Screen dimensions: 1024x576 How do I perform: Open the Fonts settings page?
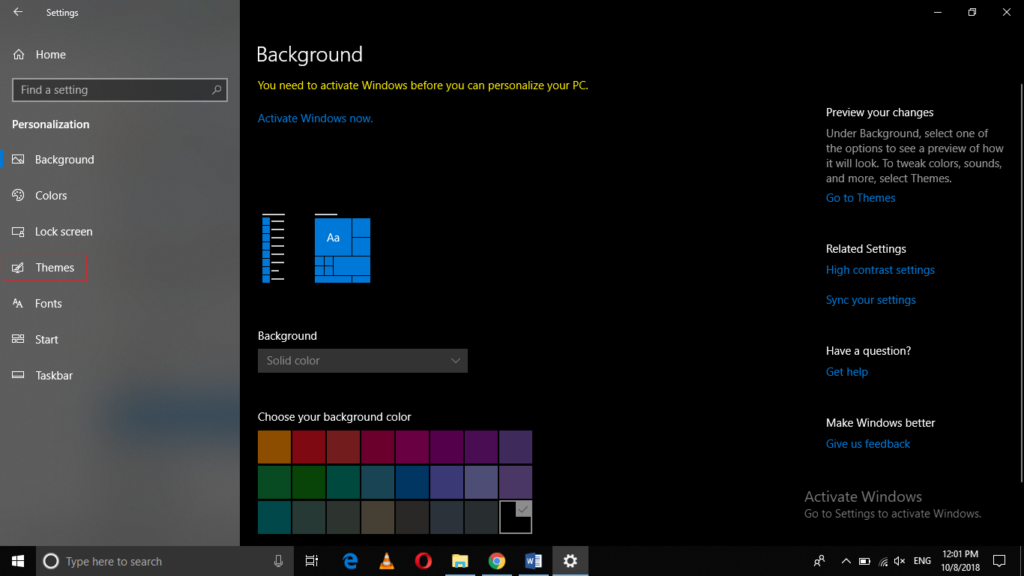point(48,303)
